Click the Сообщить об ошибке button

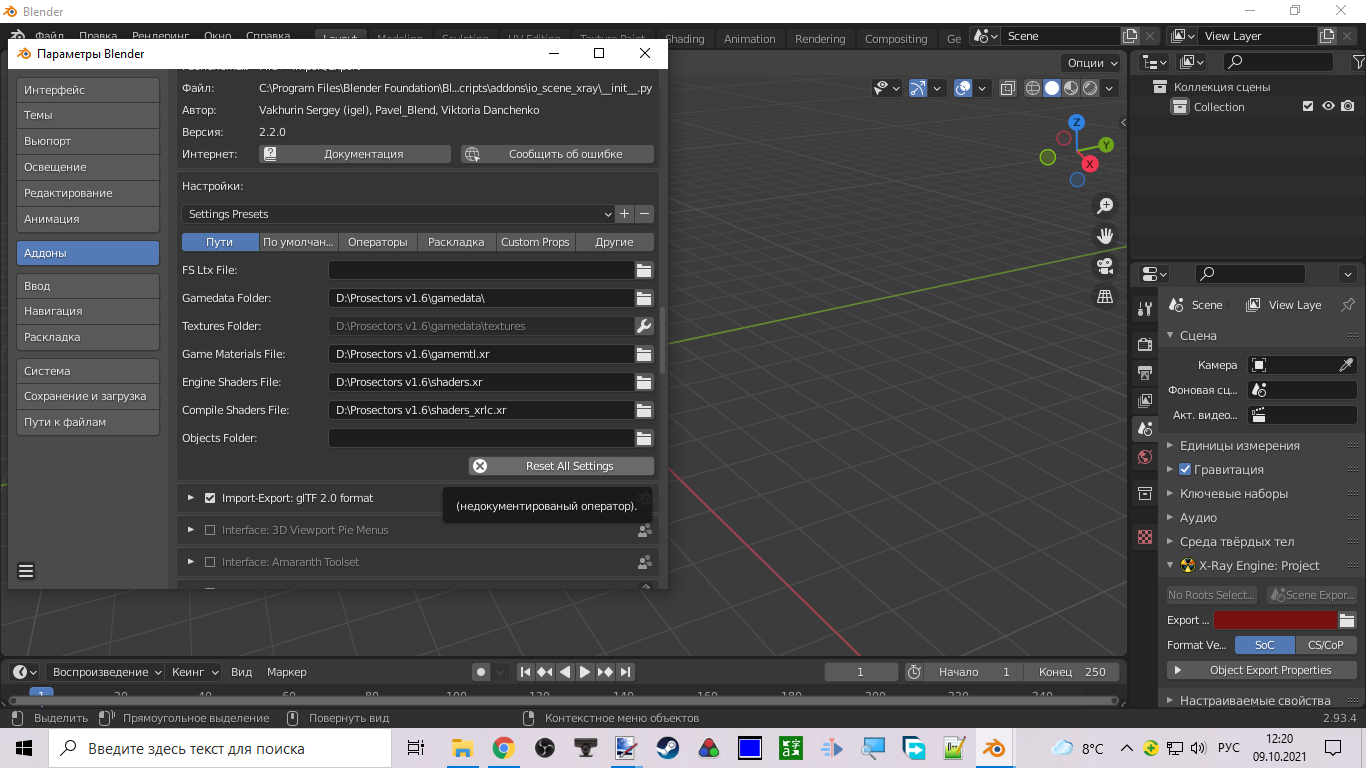pos(557,154)
